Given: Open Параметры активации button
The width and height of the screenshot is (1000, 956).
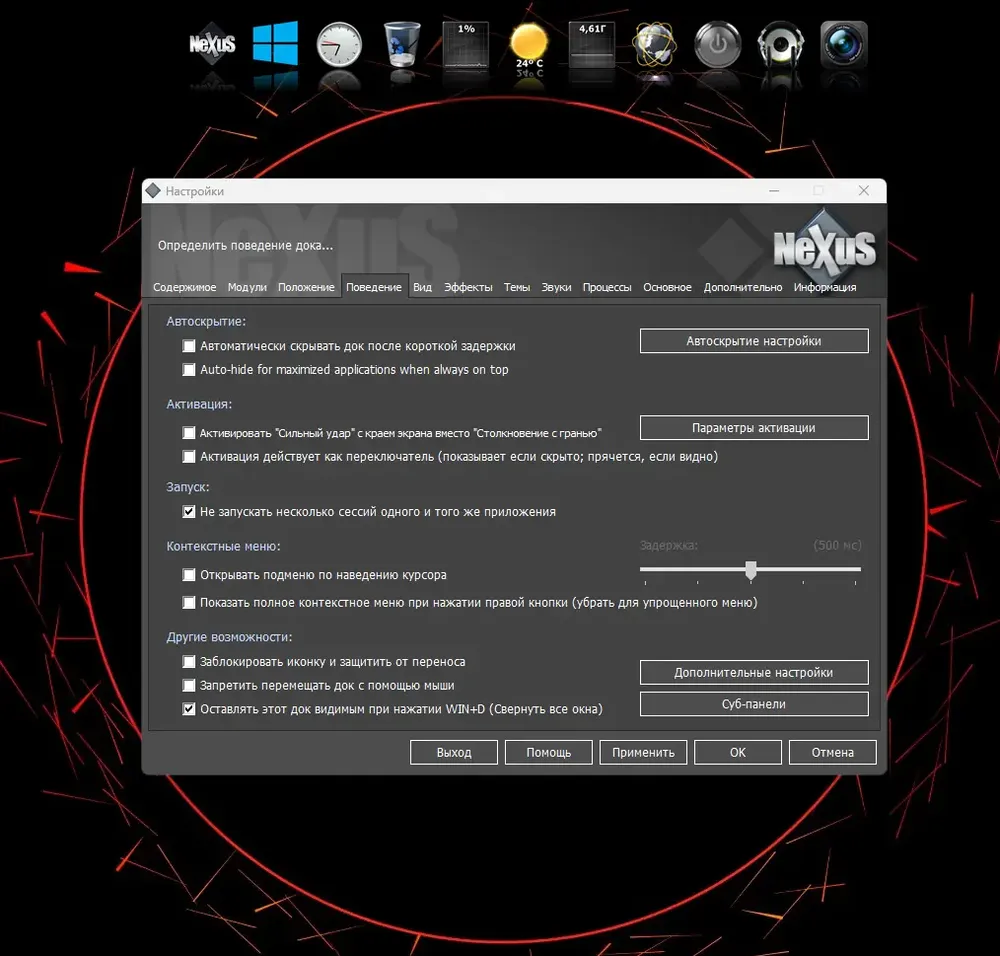Looking at the screenshot, I should [754, 427].
